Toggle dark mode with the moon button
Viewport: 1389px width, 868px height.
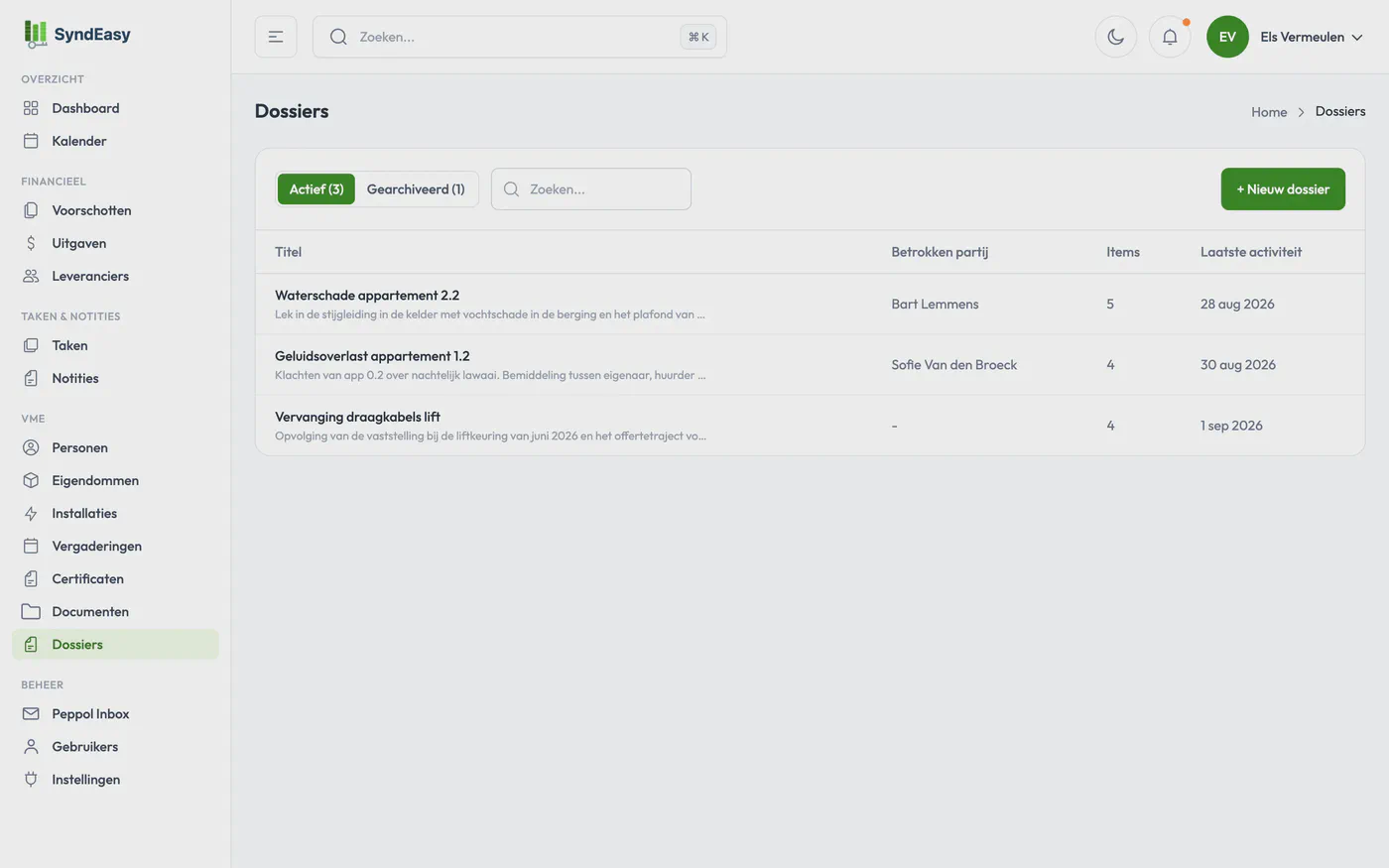tap(1116, 37)
